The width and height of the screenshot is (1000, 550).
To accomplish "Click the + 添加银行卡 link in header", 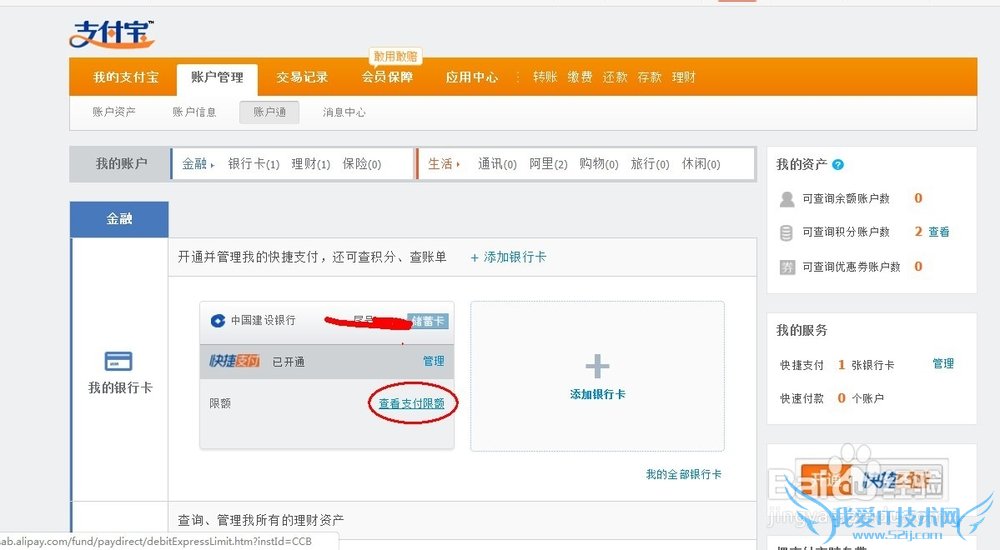I will (x=508, y=257).
